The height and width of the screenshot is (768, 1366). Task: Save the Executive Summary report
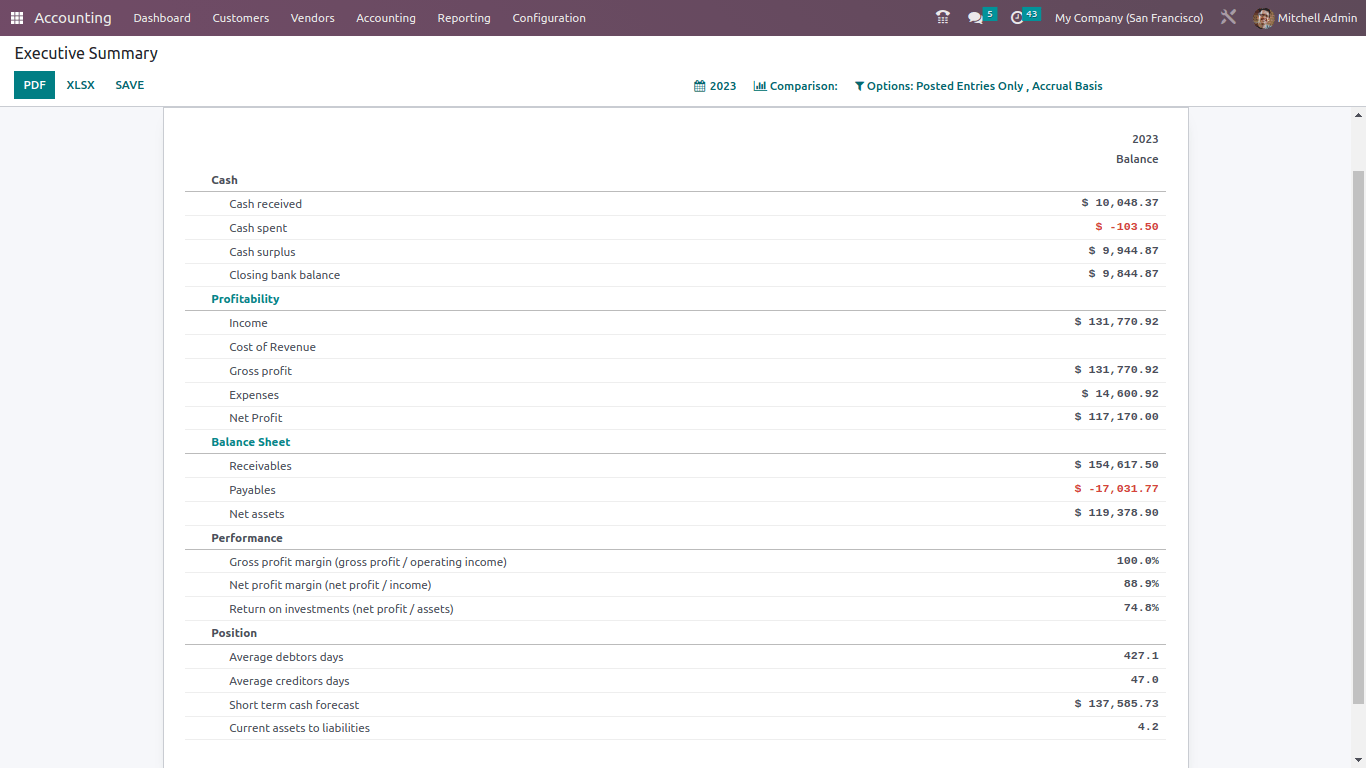click(x=129, y=85)
